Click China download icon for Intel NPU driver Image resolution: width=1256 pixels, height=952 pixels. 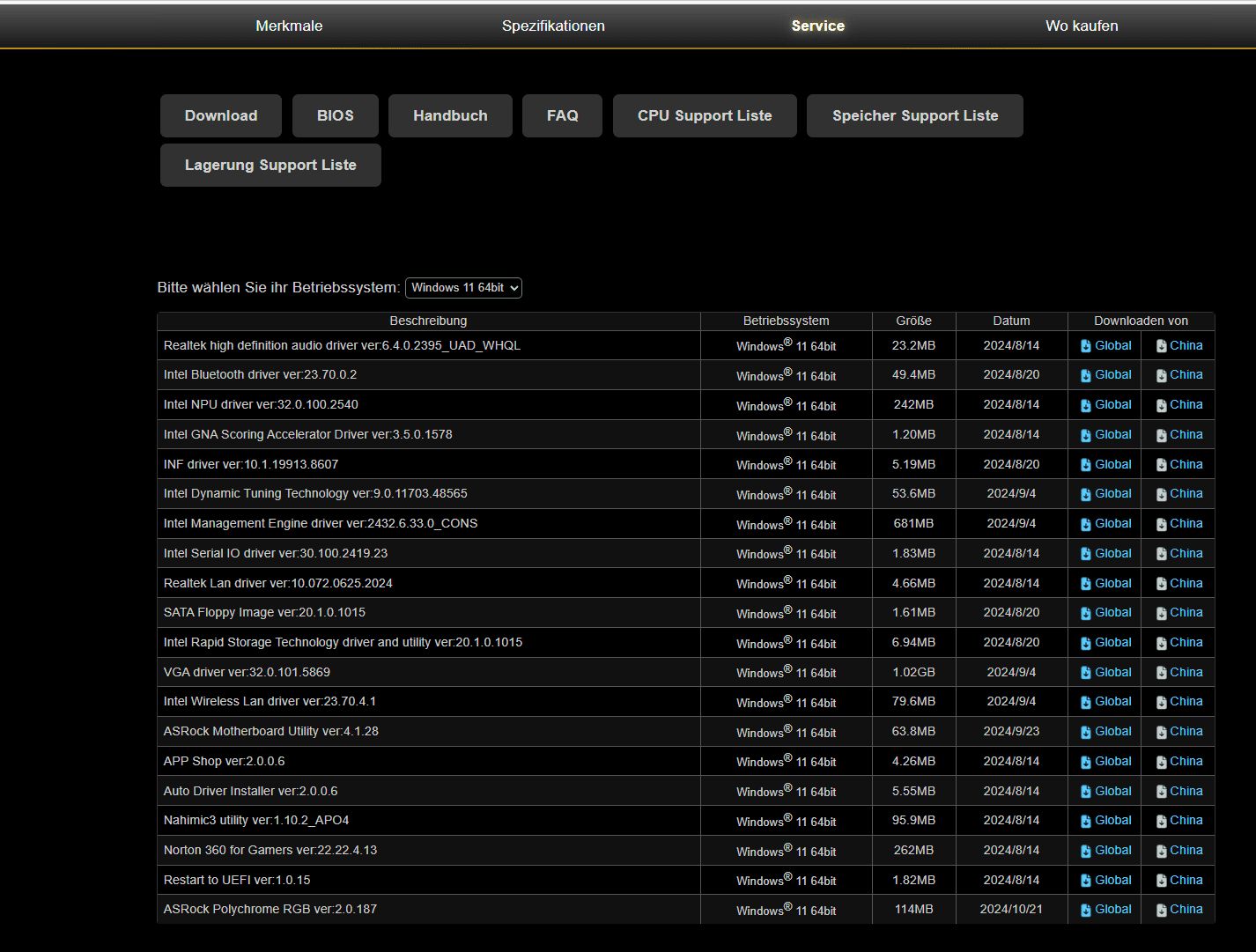pos(1162,405)
